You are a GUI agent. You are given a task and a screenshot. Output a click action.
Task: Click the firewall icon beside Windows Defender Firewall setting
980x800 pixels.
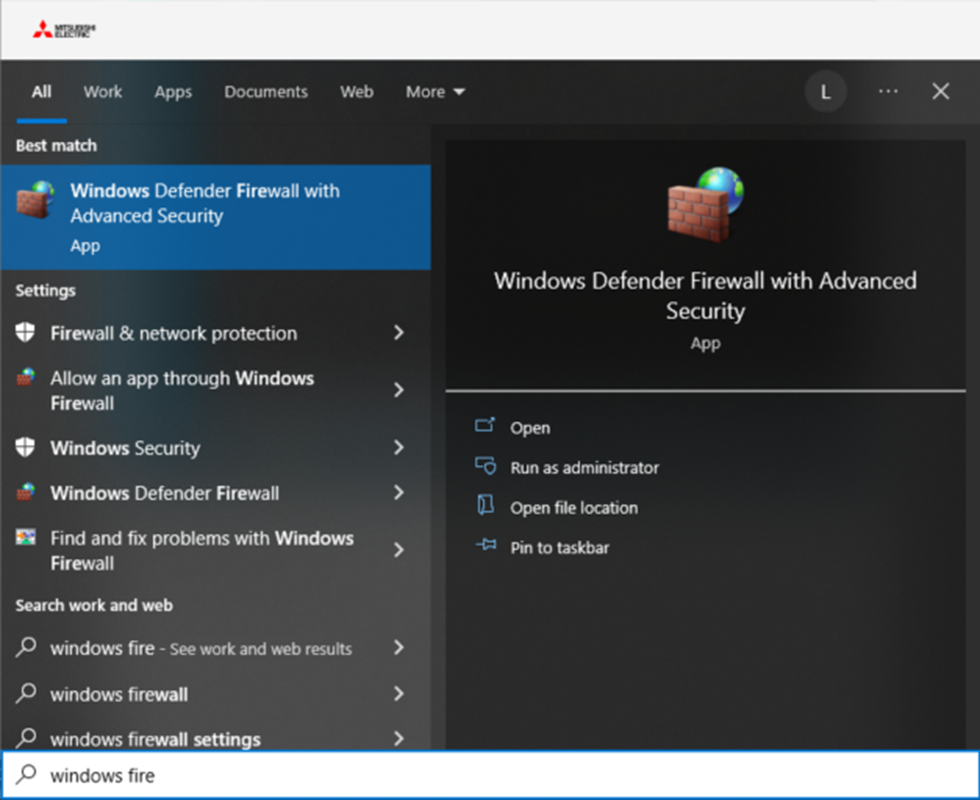tap(26, 492)
